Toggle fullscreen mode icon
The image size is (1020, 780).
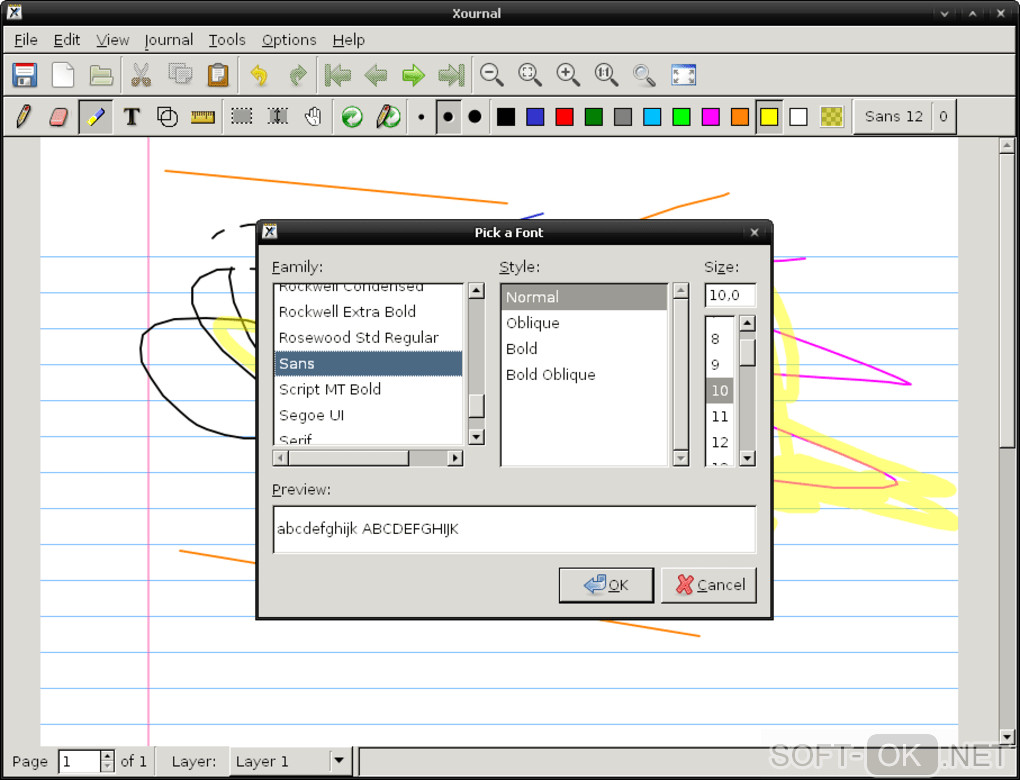coord(684,75)
